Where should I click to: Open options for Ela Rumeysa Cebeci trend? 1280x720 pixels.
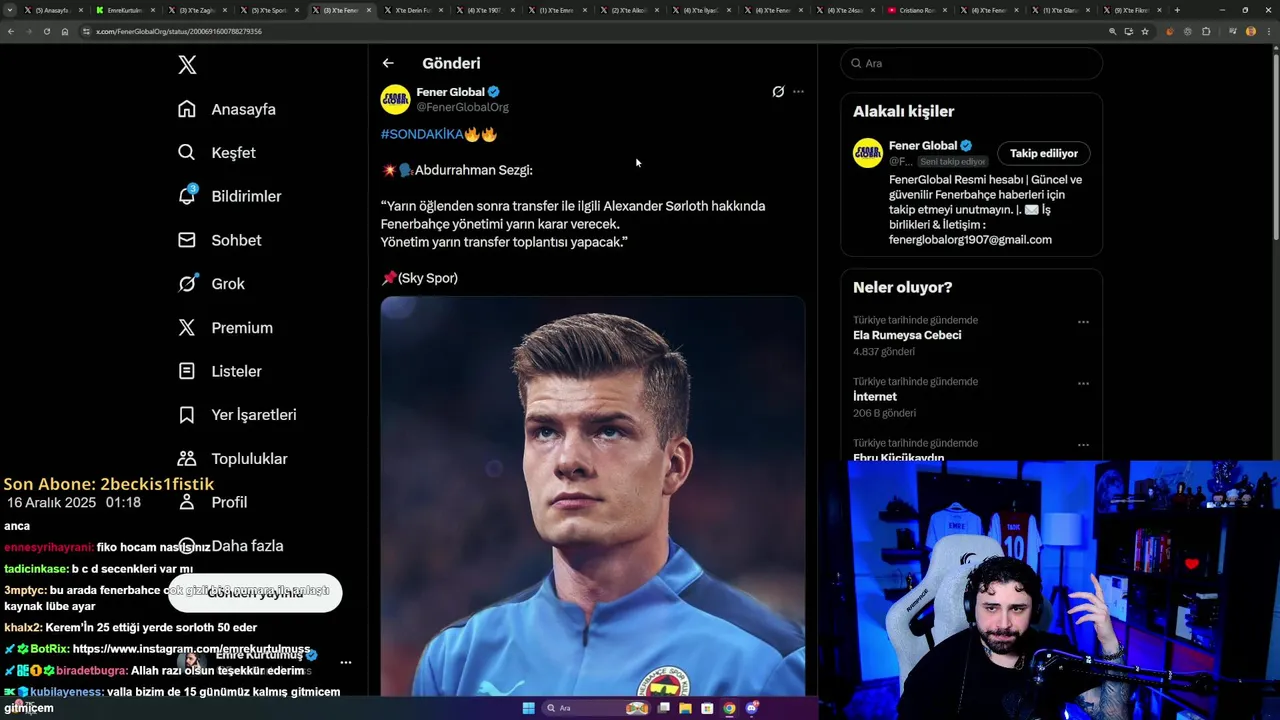click(x=1083, y=322)
